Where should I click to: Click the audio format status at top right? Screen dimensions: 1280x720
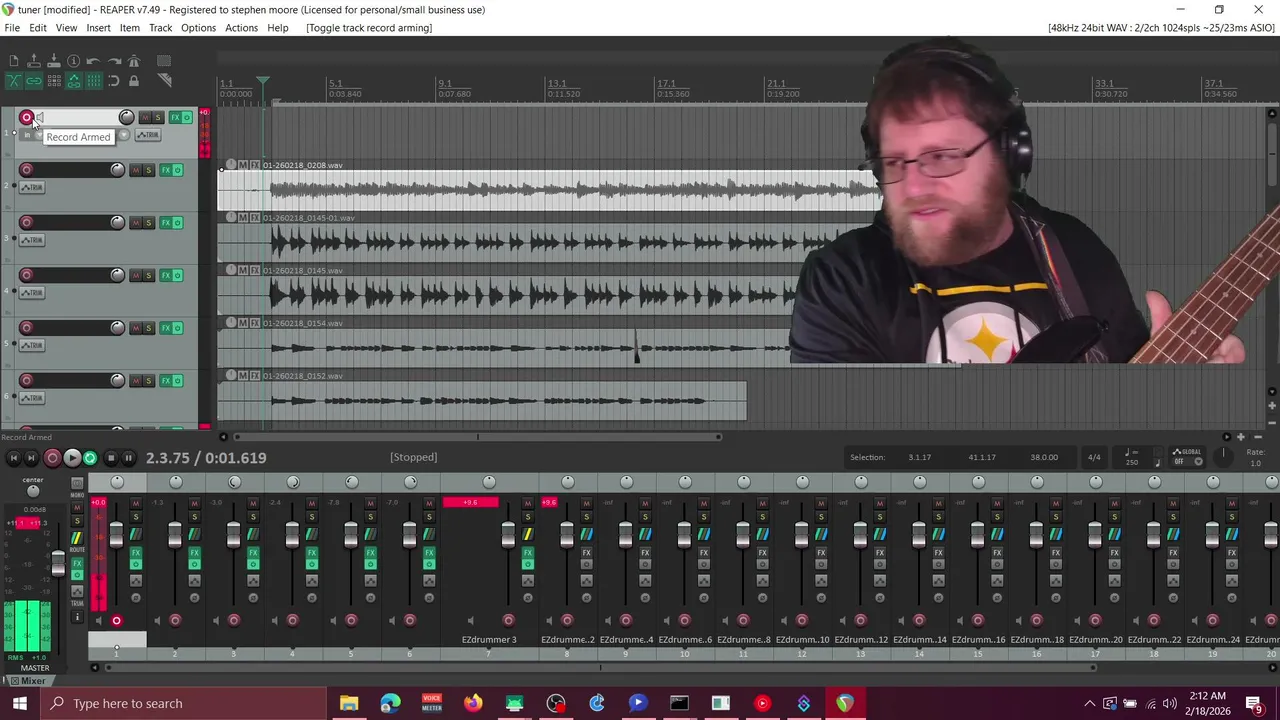[x=1161, y=28]
